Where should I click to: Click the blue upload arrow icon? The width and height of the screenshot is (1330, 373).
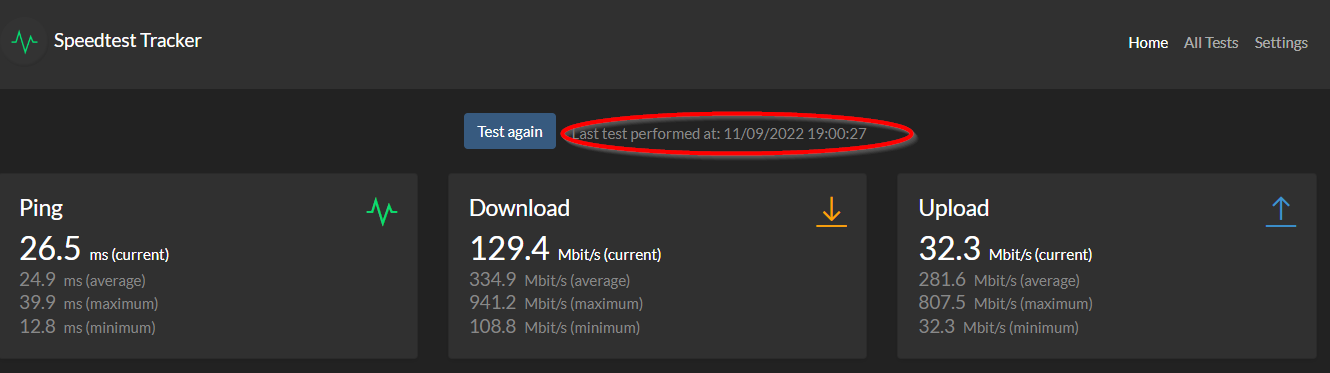click(x=1281, y=212)
